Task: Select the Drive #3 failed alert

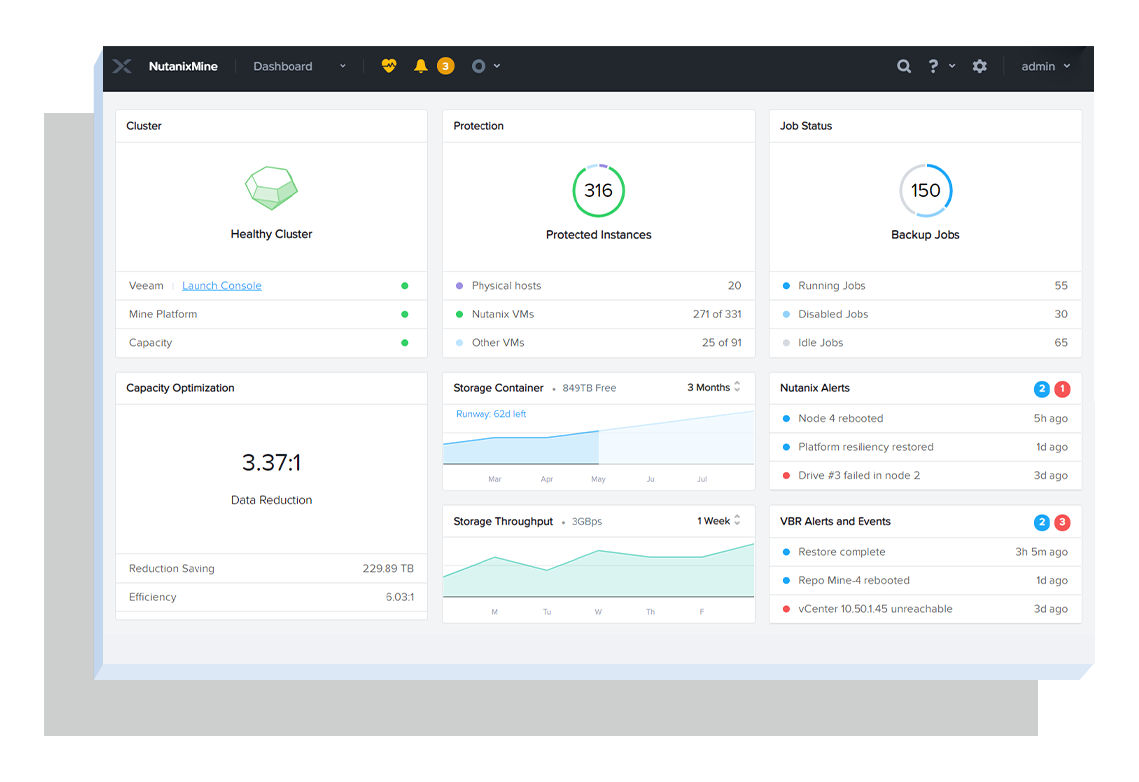Action: click(x=858, y=475)
